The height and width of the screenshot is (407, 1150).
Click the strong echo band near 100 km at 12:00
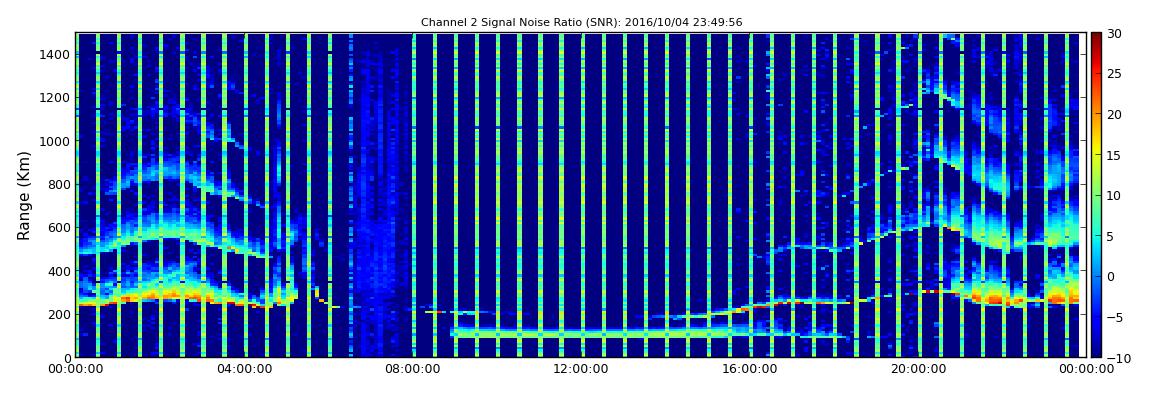pos(579,334)
